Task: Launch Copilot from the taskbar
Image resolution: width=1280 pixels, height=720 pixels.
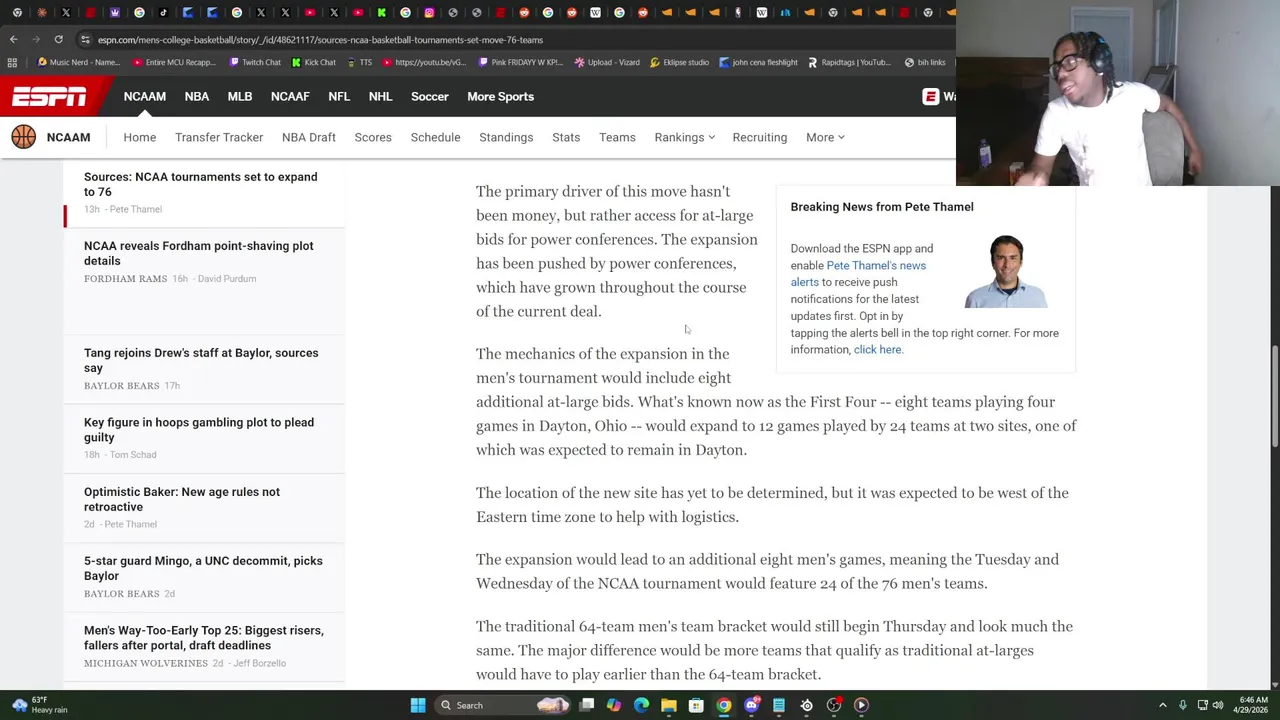Action: tap(613, 705)
